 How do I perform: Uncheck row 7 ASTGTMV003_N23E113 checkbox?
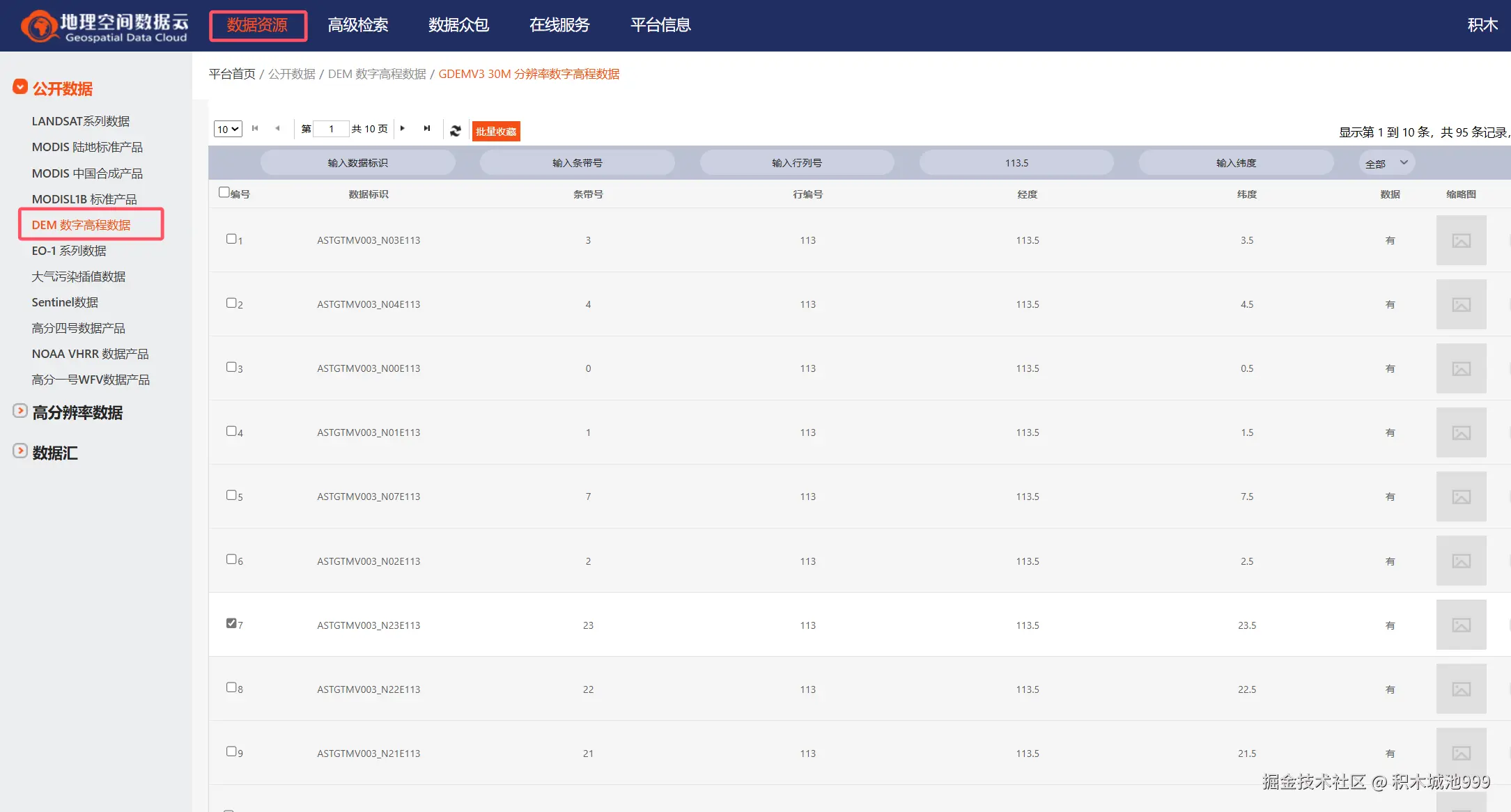[231, 623]
